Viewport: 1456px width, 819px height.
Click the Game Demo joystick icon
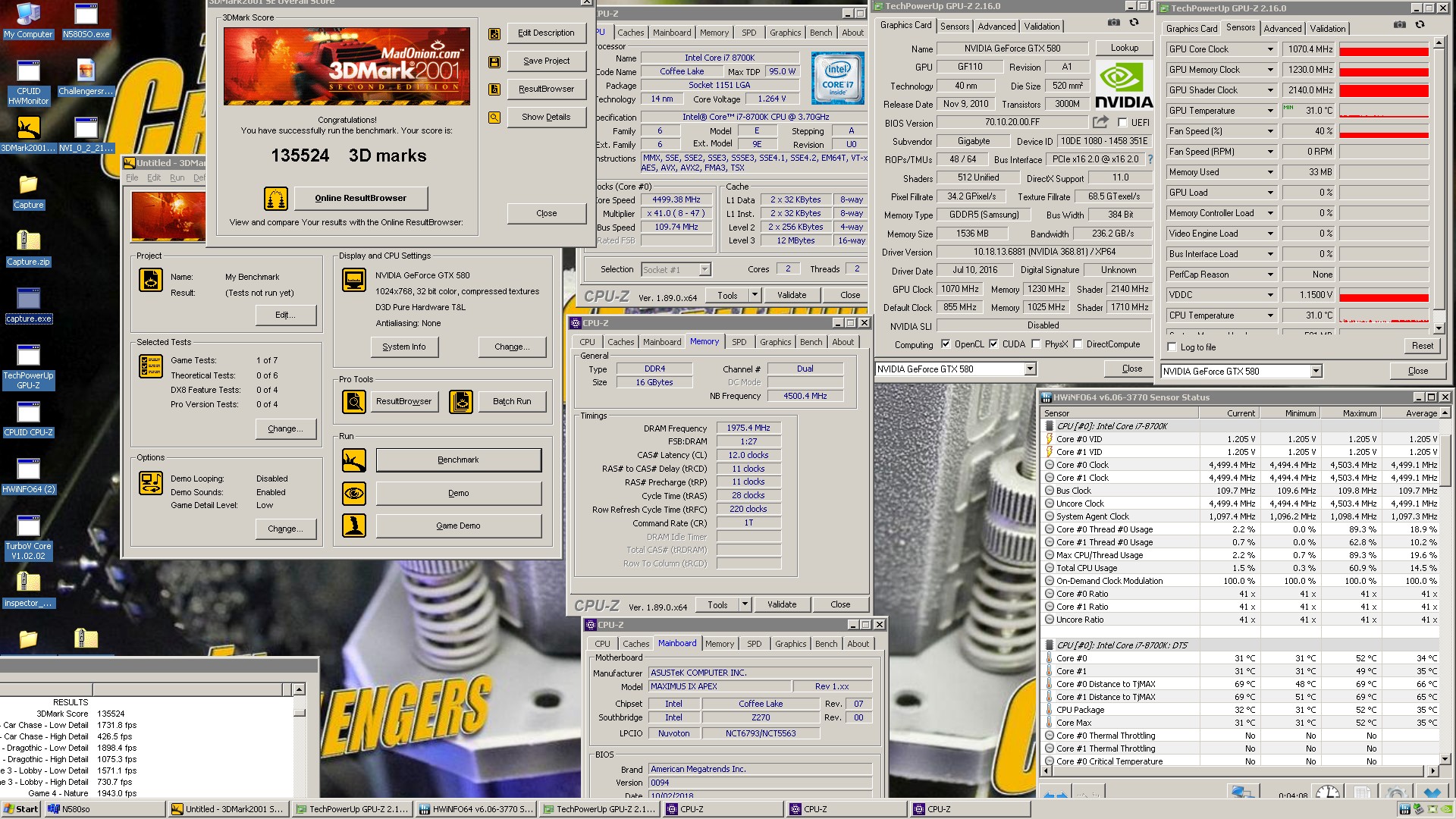354,526
